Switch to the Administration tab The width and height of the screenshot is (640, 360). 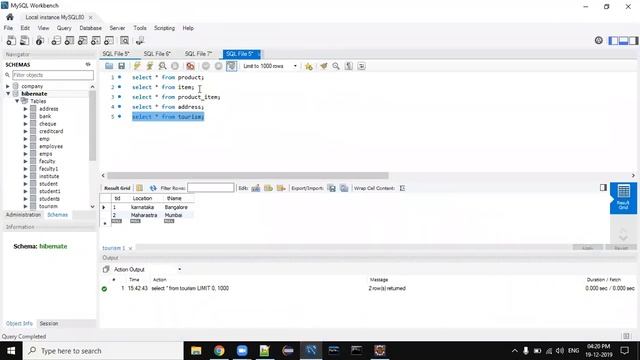(23, 215)
